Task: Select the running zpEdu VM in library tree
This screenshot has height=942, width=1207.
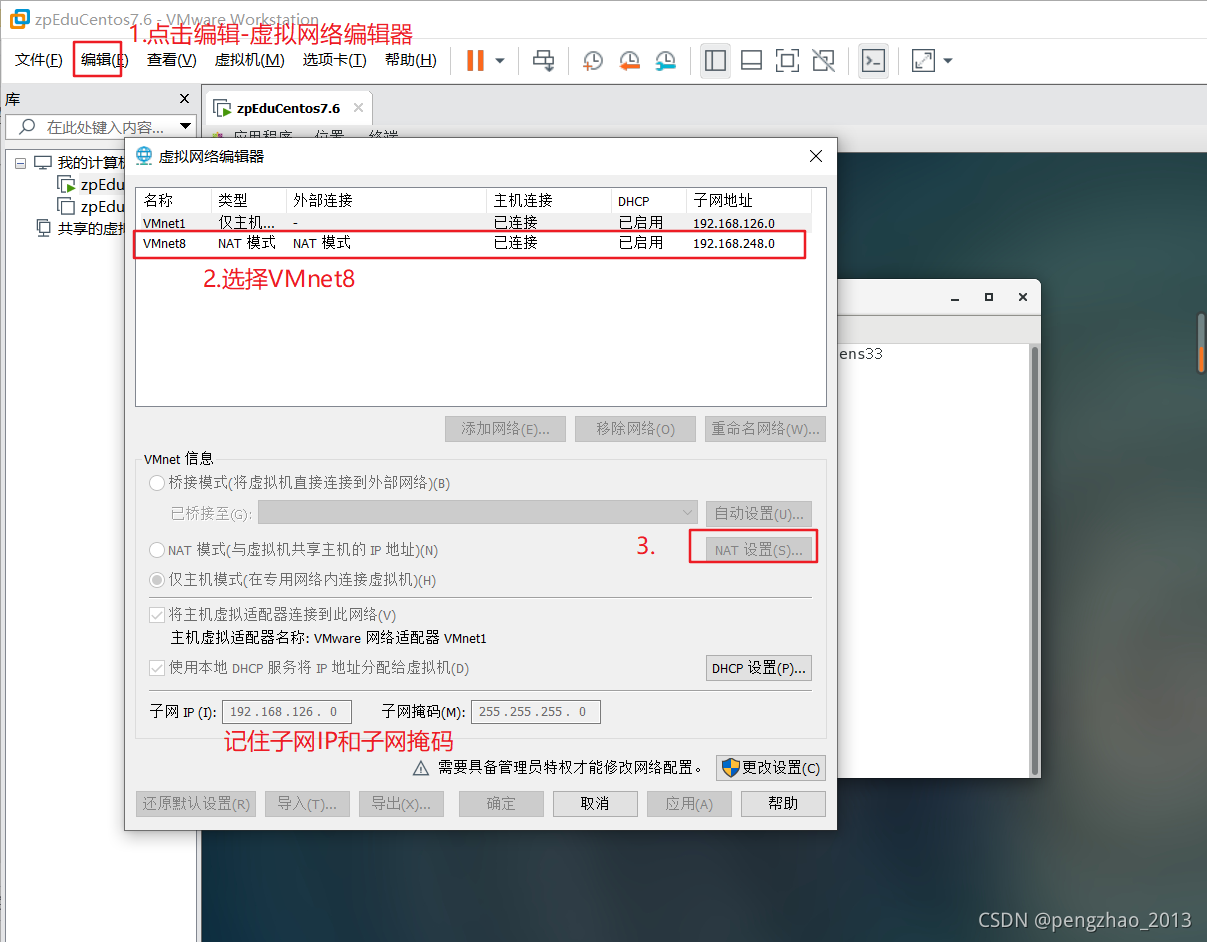Action: pyautogui.click(x=92, y=184)
